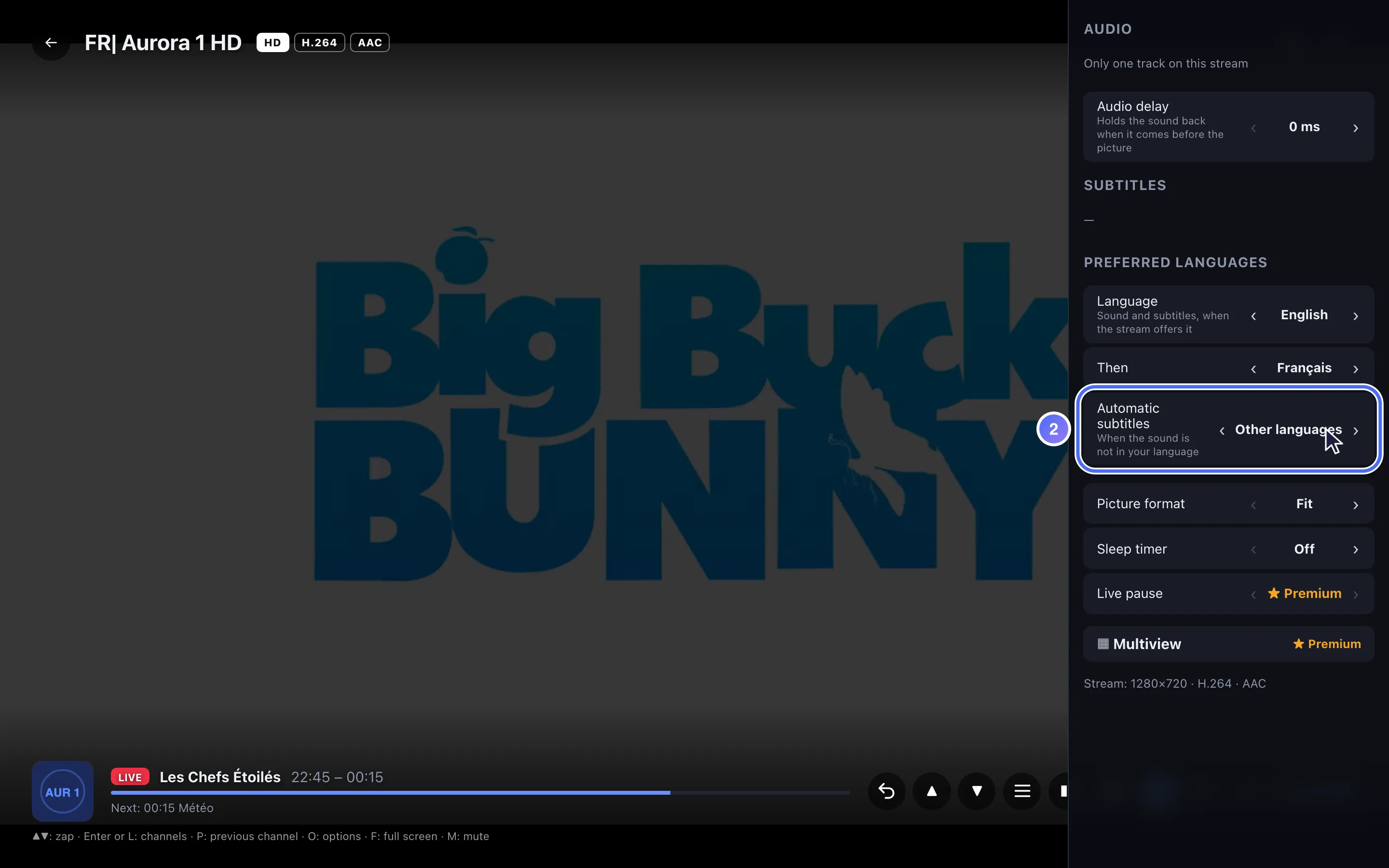Zap to previous channel with down triangle

click(x=976, y=791)
